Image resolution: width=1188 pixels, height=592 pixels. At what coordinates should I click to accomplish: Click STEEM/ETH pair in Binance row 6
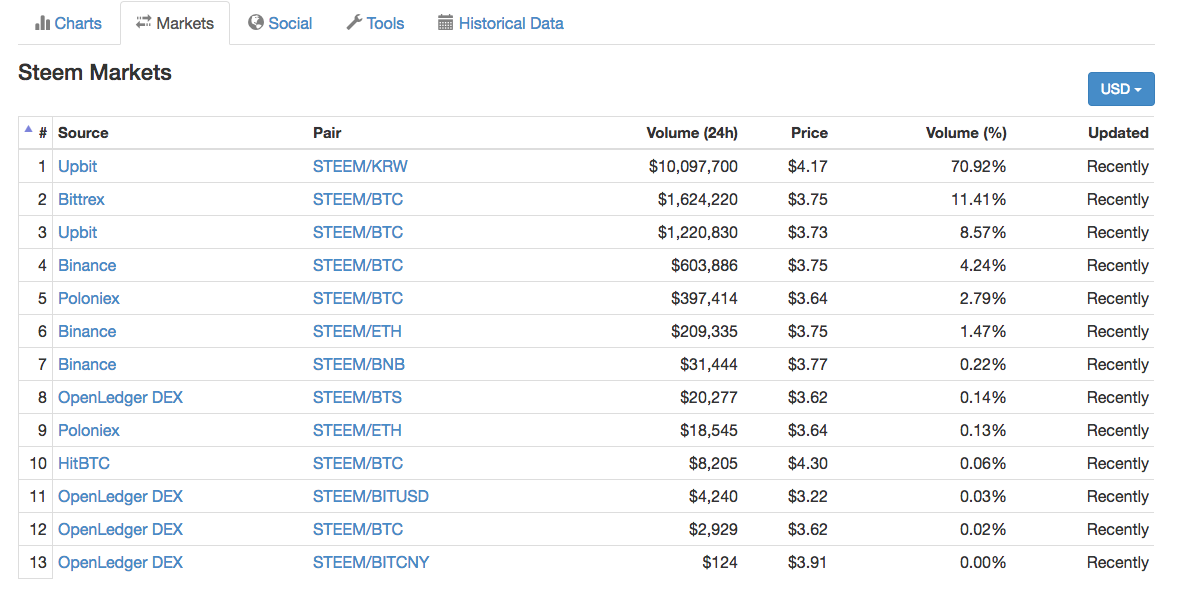357,331
